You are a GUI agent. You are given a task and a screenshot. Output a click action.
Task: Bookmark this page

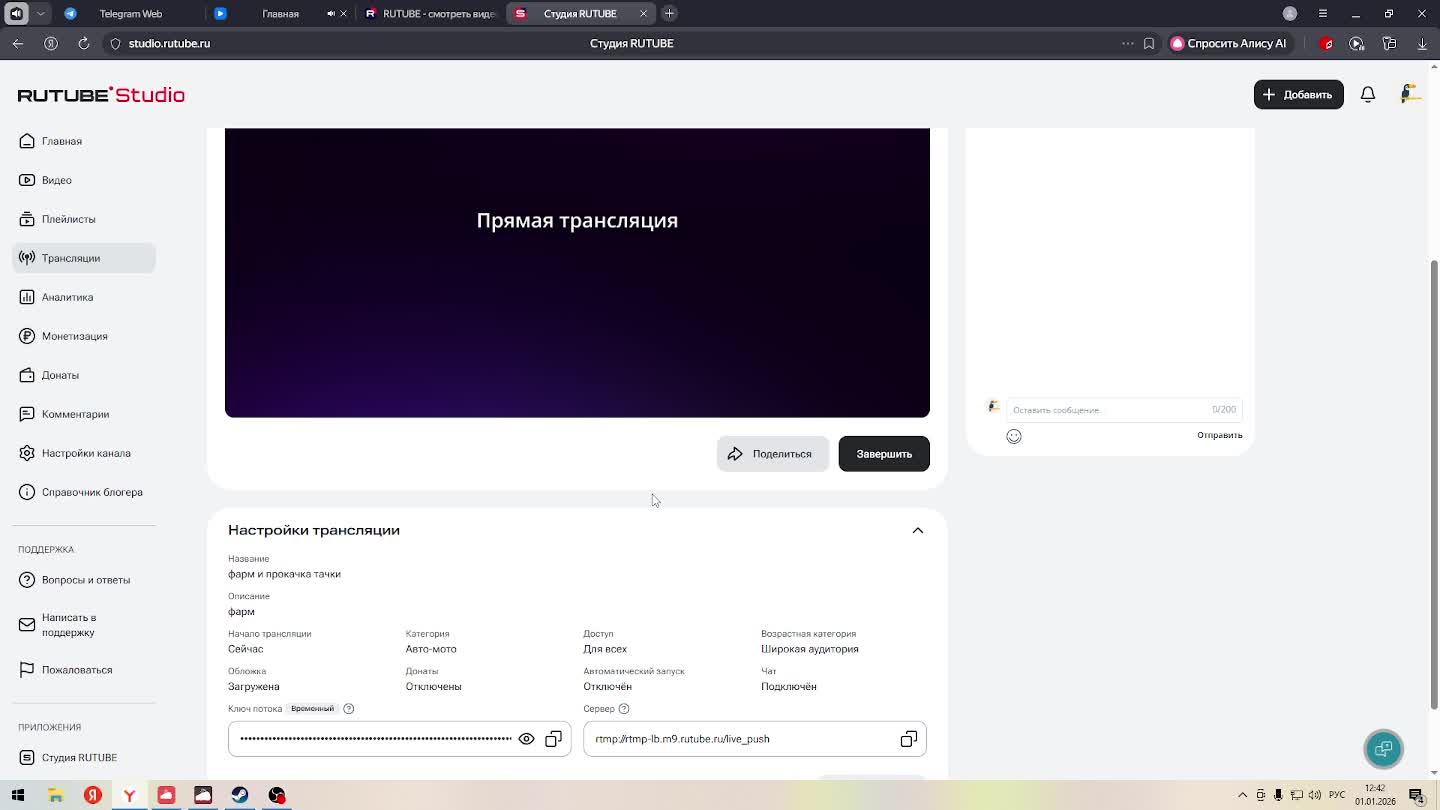click(1149, 43)
